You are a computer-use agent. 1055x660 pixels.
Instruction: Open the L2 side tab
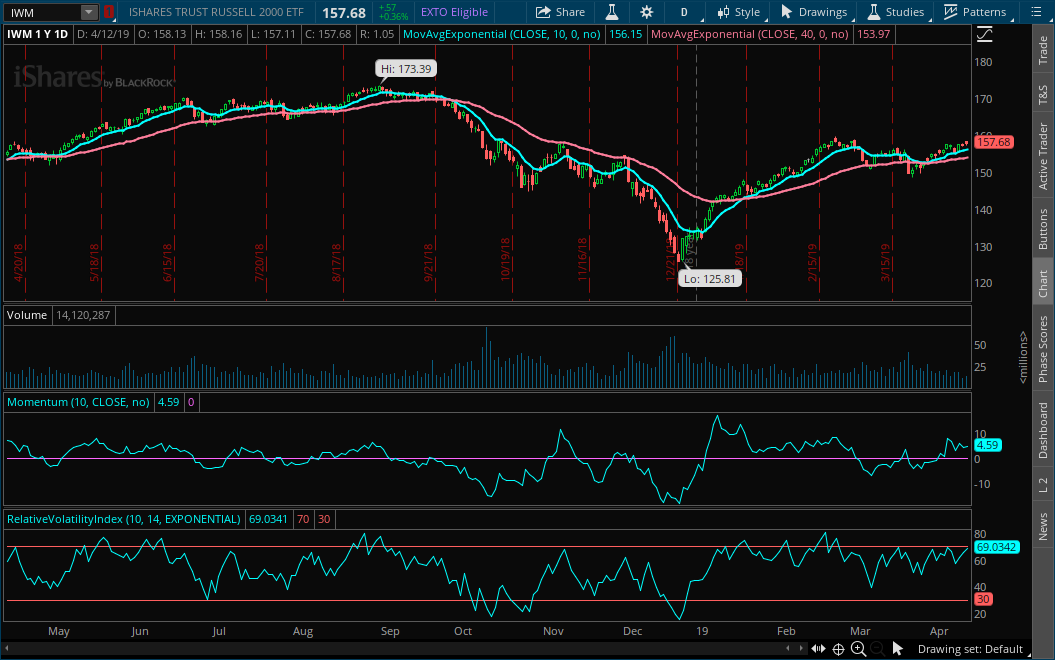click(1043, 484)
